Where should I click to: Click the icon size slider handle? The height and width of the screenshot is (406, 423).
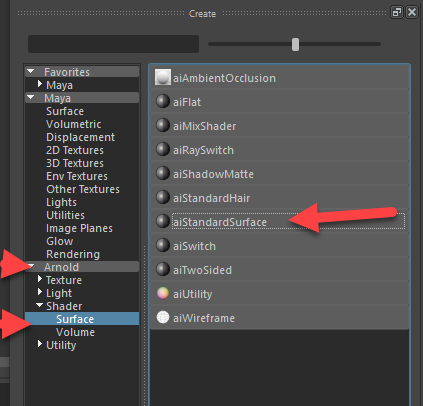(295, 44)
